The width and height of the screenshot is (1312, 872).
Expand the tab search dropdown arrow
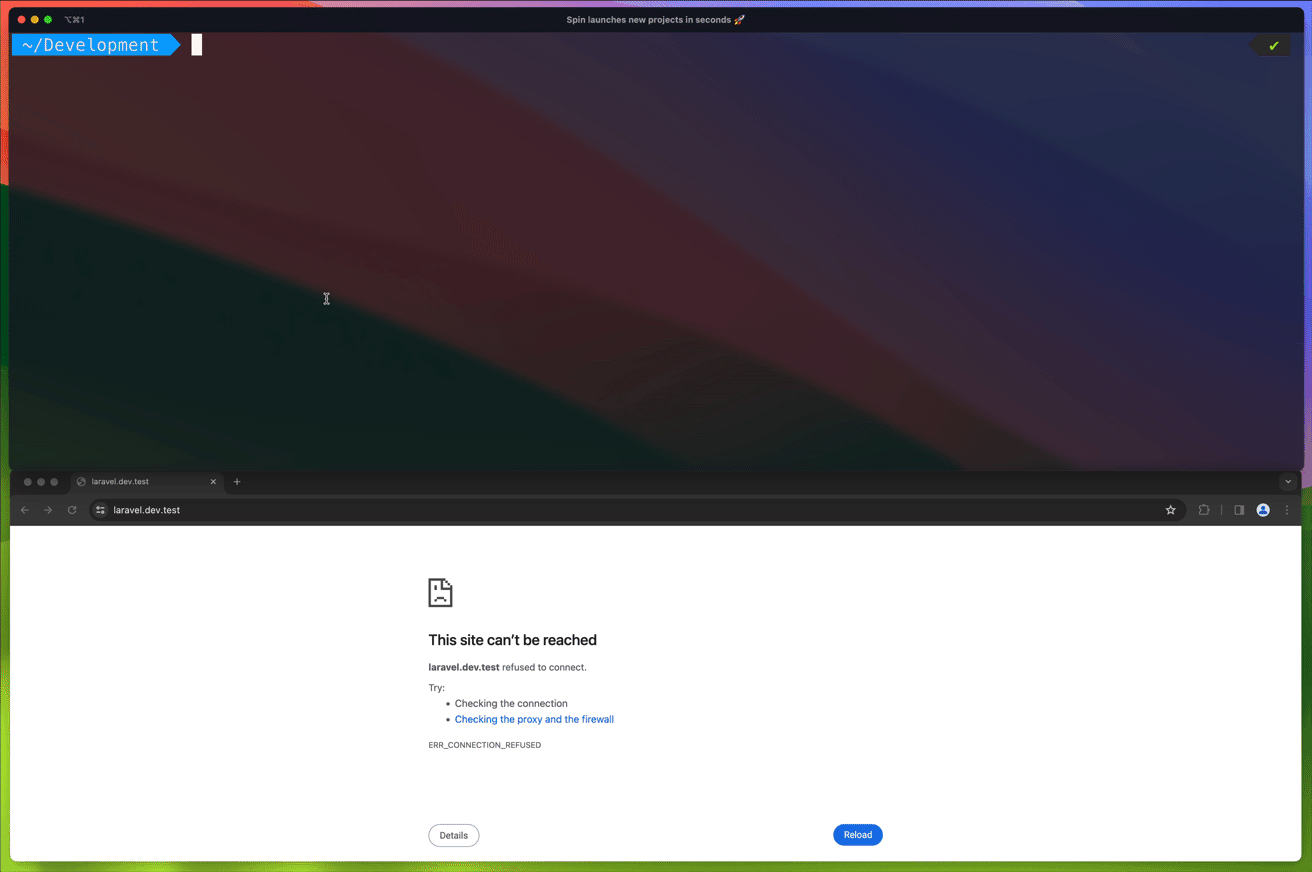(x=1288, y=482)
